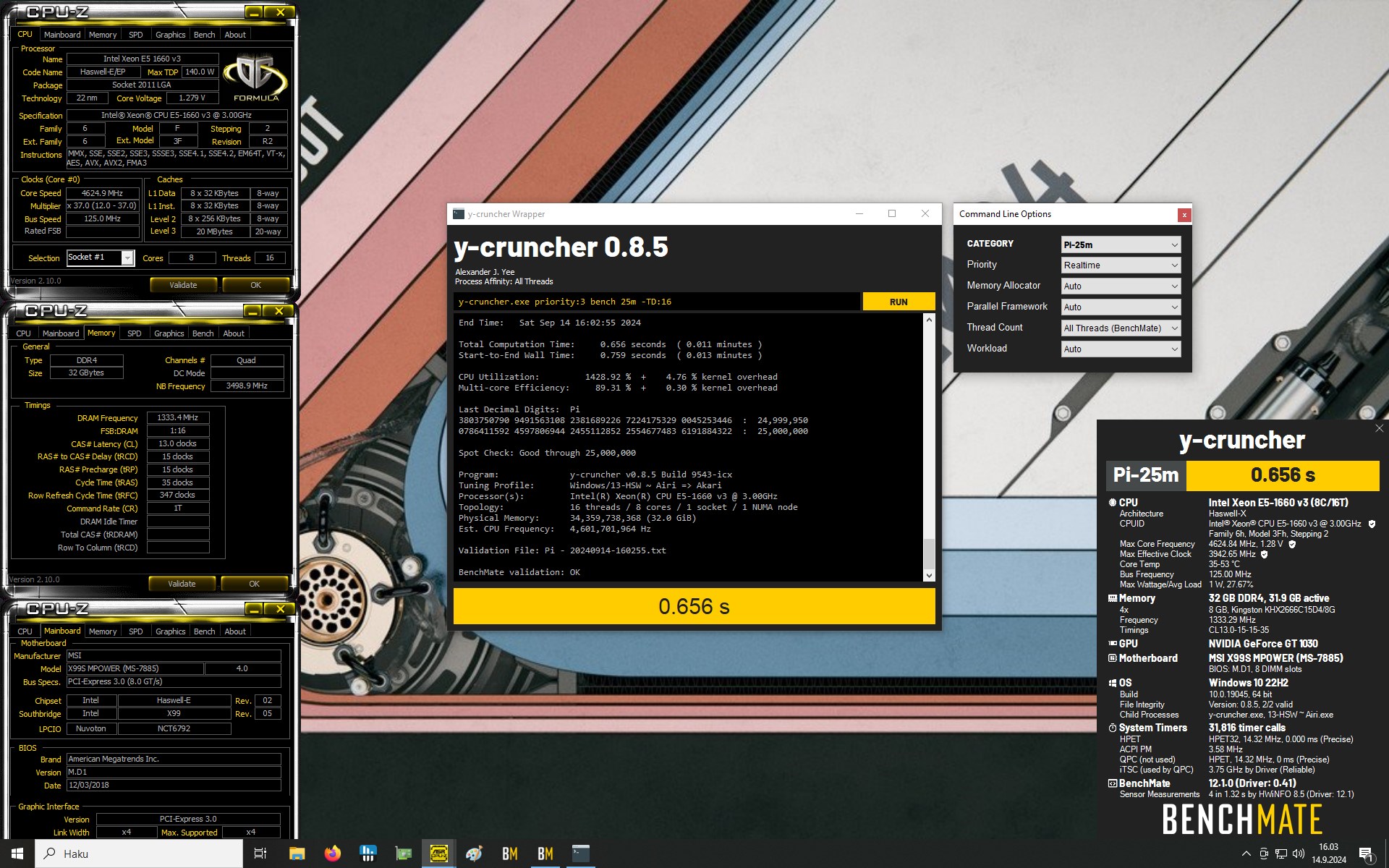Click the NB Frequency value 3498.9 MHz
Viewport: 1389px width, 868px height.
click(x=247, y=386)
